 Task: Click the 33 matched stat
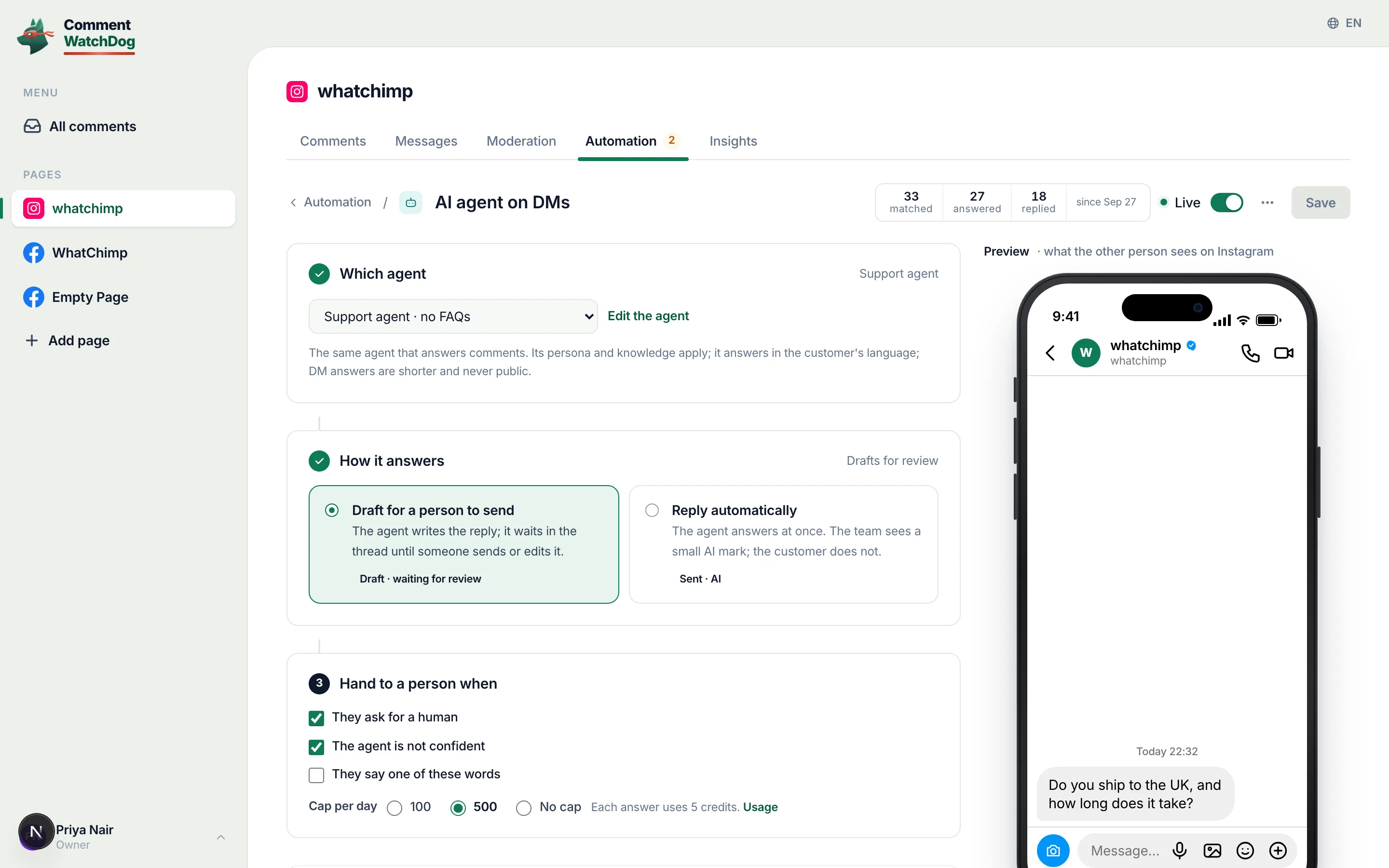[911, 202]
